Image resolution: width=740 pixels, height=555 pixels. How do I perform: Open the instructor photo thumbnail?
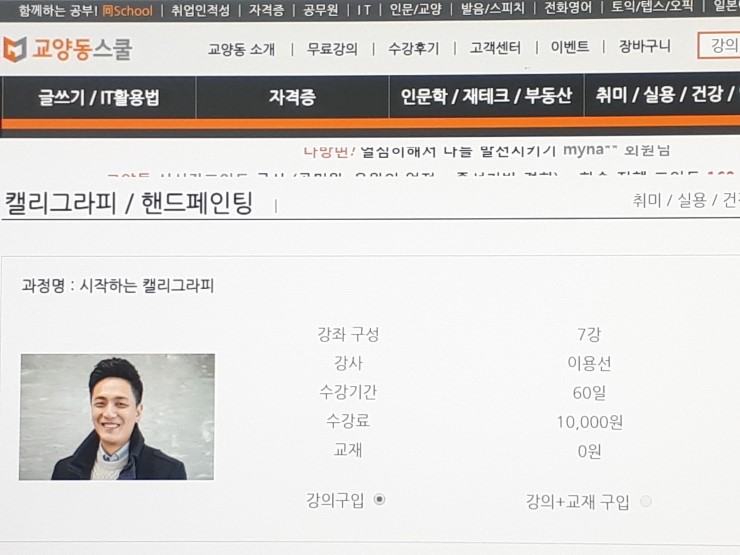point(117,417)
